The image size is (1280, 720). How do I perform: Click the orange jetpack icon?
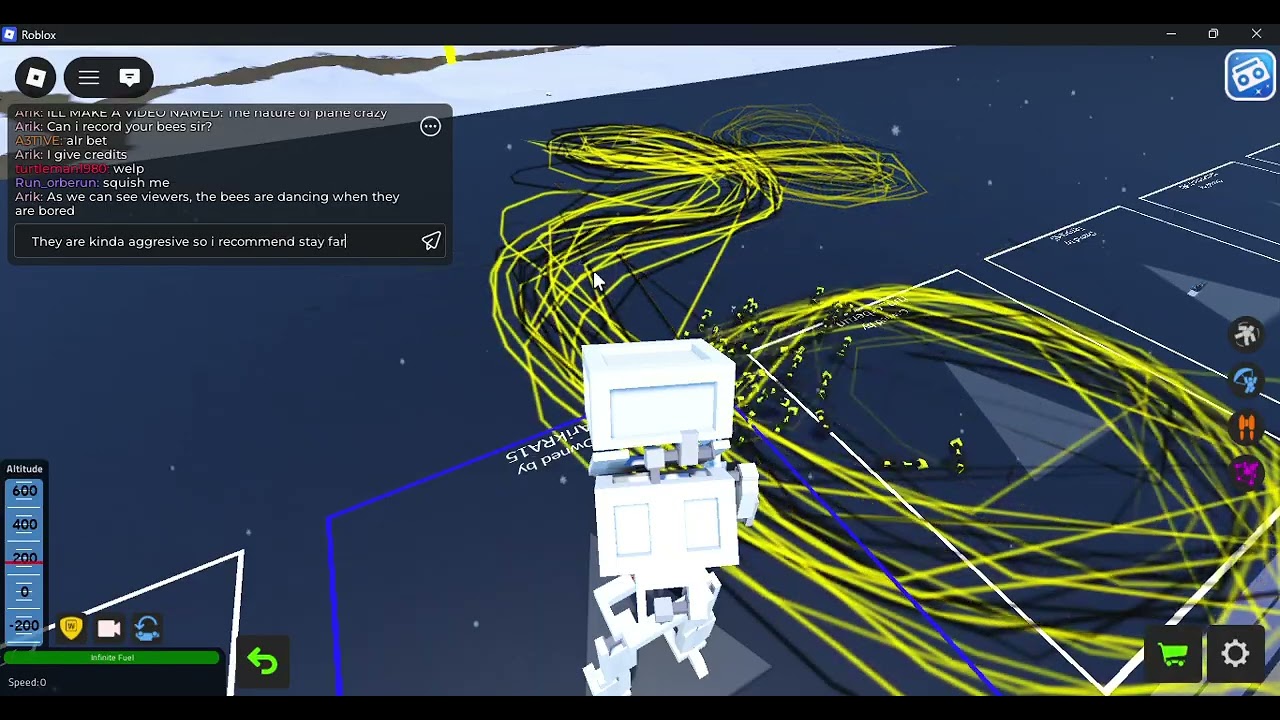click(x=1246, y=427)
